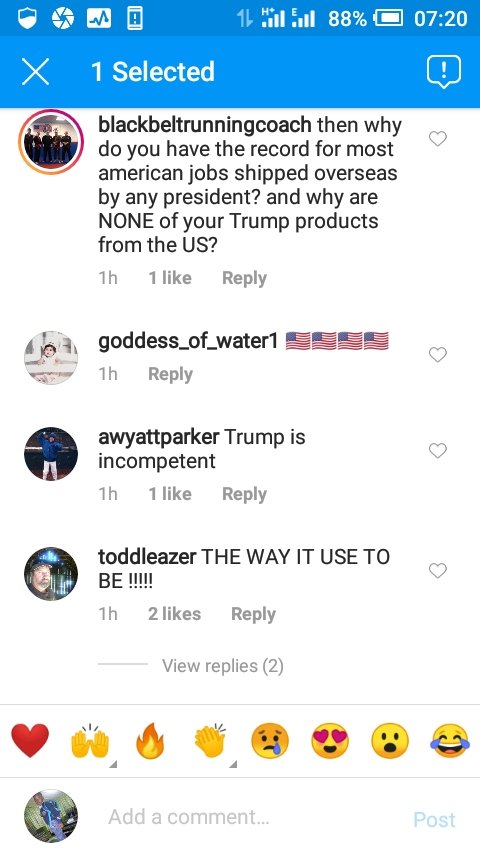Viewport: 480px width, 854px height.
Task: Like blackbeltrunningcoach's comment with heart
Action: tap(438, 139)
